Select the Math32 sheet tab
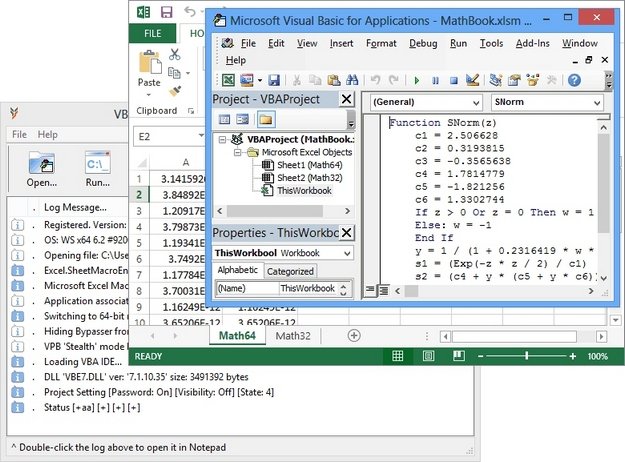 (x=293, y=336)
